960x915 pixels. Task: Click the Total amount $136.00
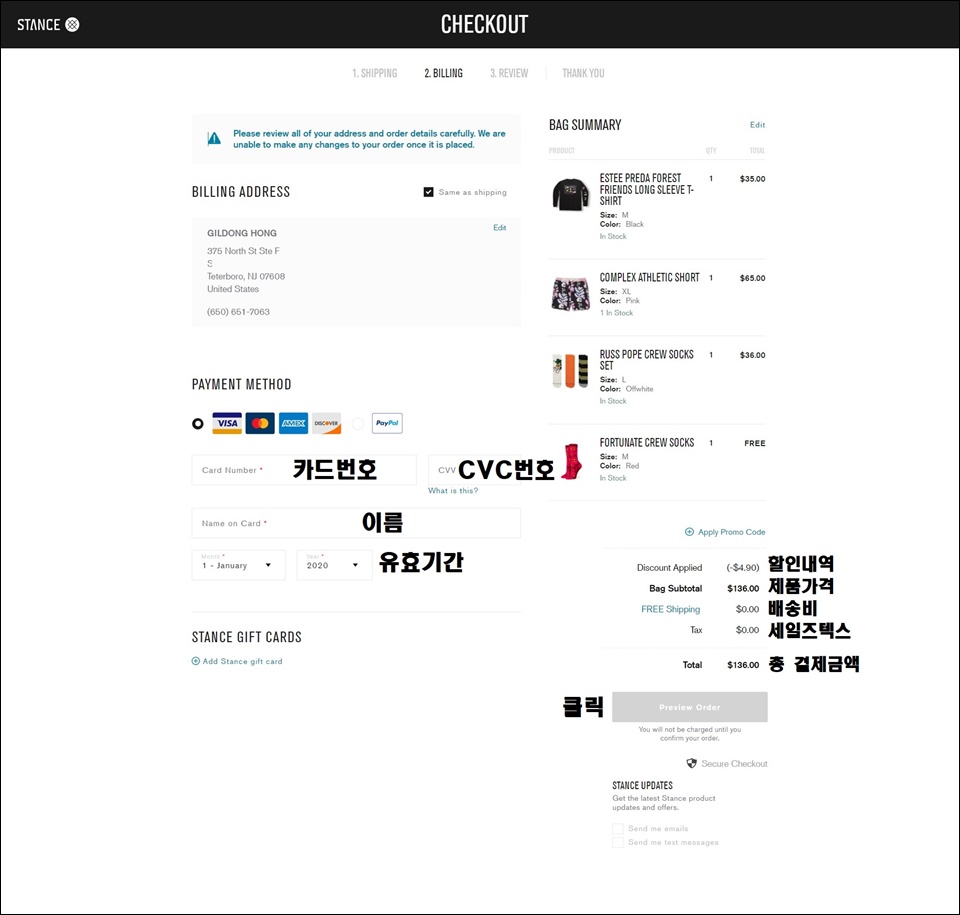point(743,665)
